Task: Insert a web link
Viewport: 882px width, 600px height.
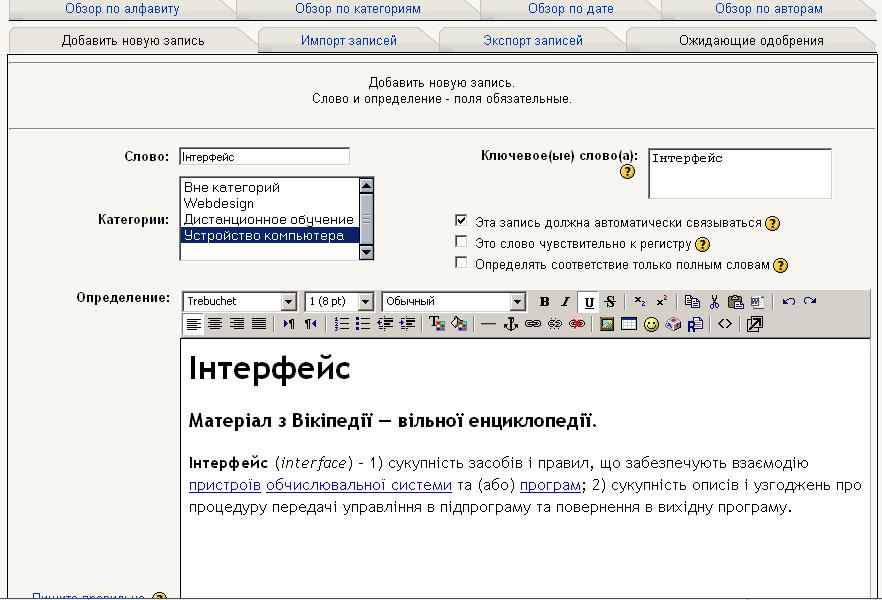Action: [x=532, y=324]
